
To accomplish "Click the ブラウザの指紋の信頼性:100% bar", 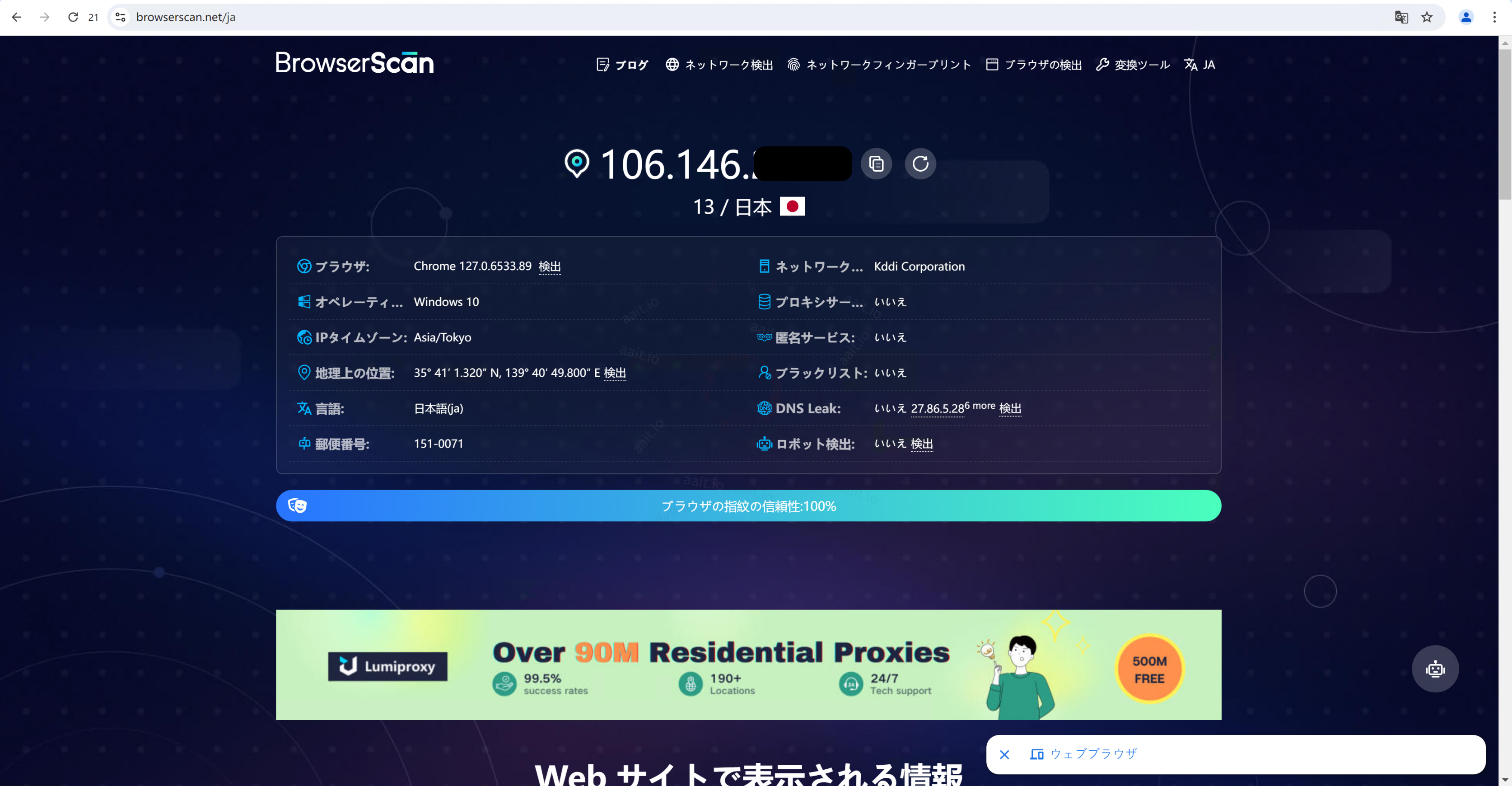I will point(748,505).
